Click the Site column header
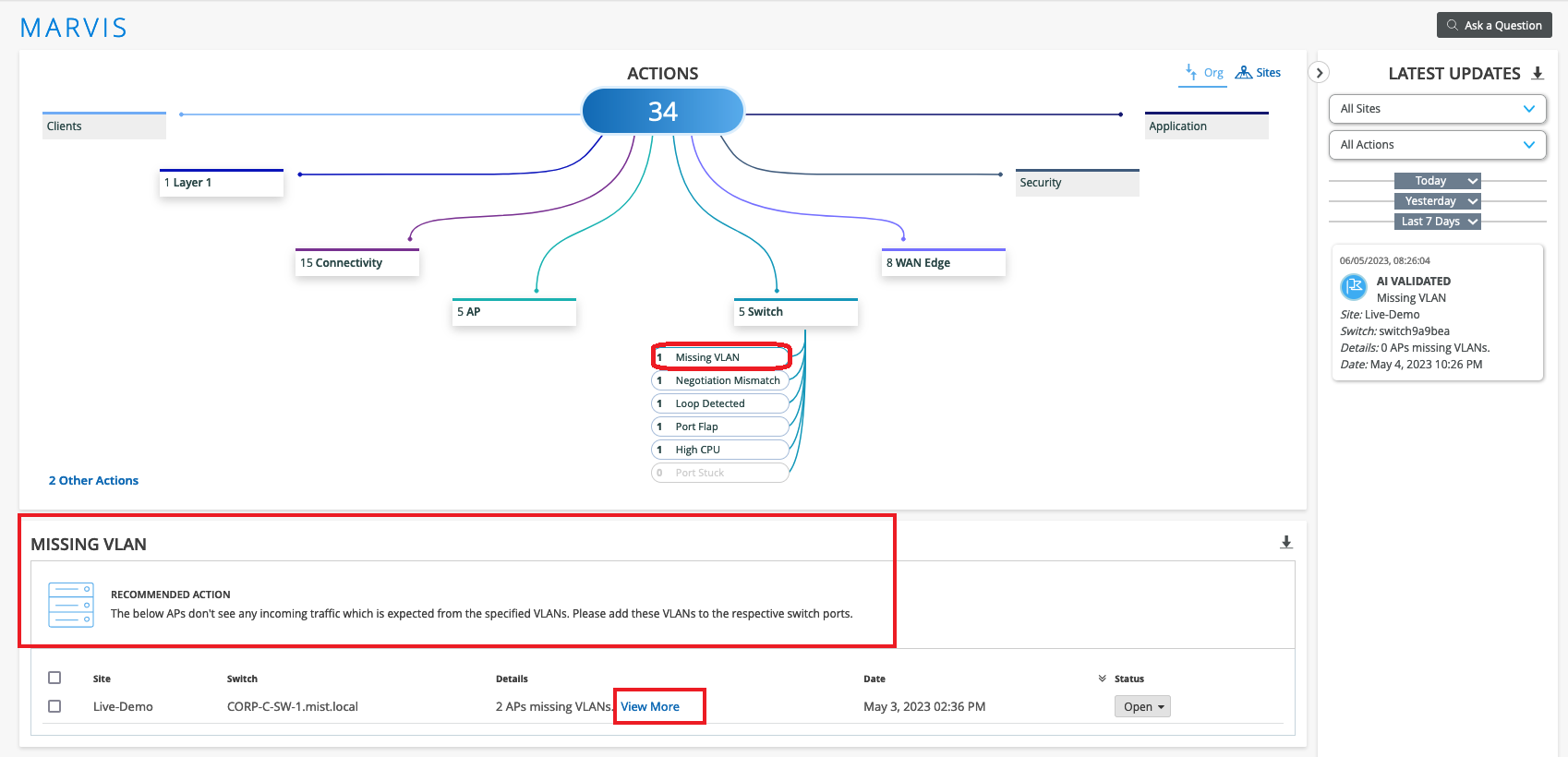 click(102, 679)
